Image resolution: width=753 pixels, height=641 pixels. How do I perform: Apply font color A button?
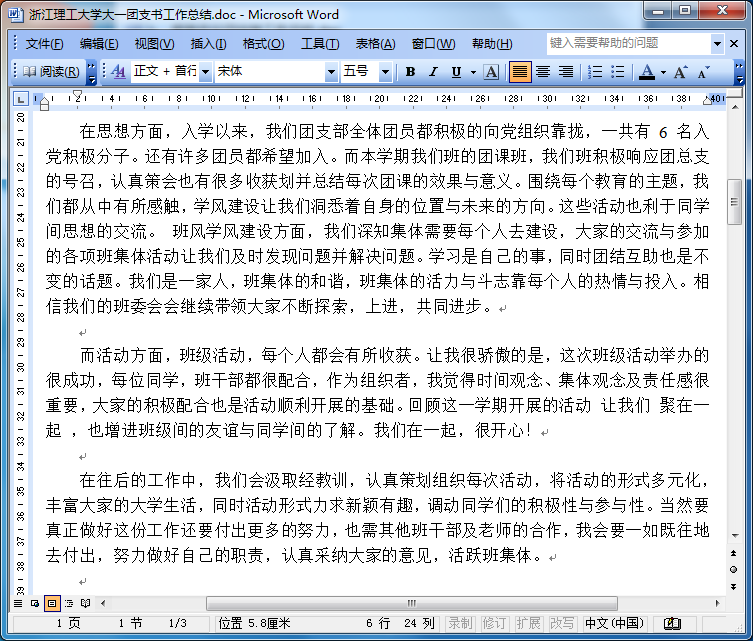[647, 72]
